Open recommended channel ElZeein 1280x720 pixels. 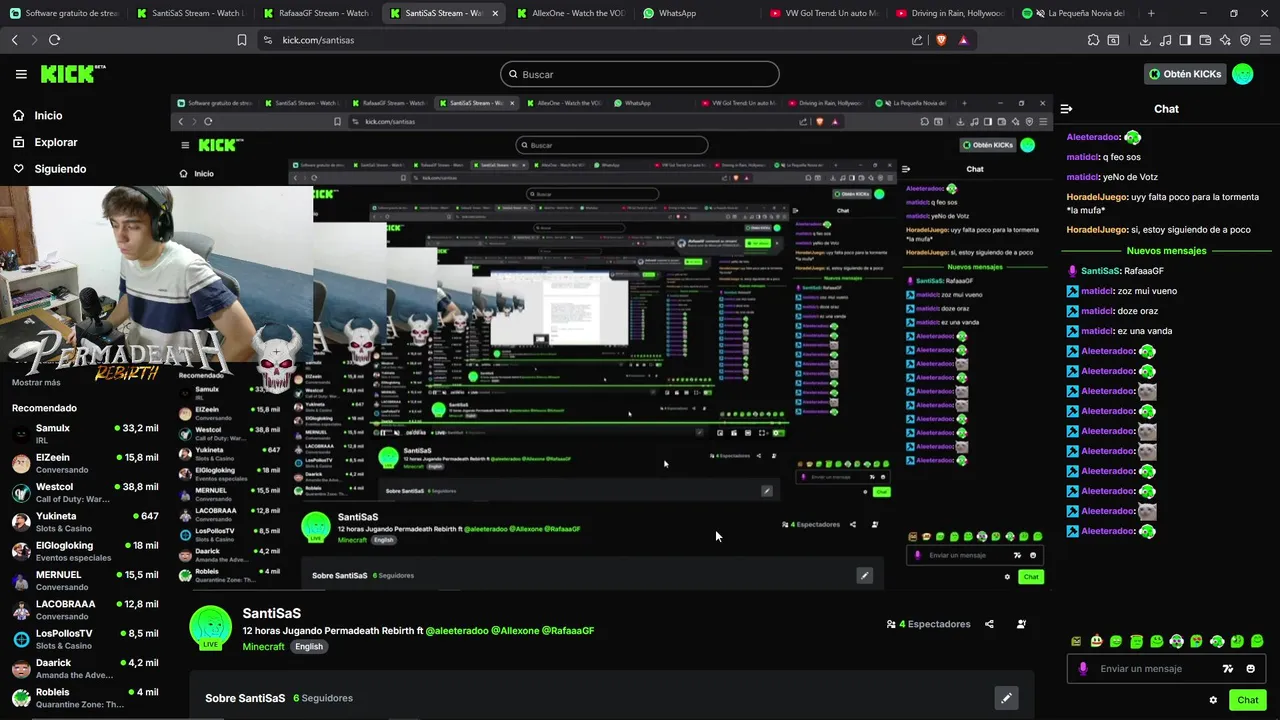click(85, 463)
